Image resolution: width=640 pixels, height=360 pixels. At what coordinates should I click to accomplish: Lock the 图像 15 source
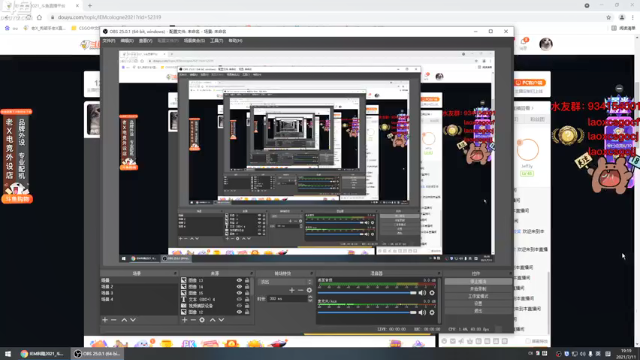(x=247, y=293)
